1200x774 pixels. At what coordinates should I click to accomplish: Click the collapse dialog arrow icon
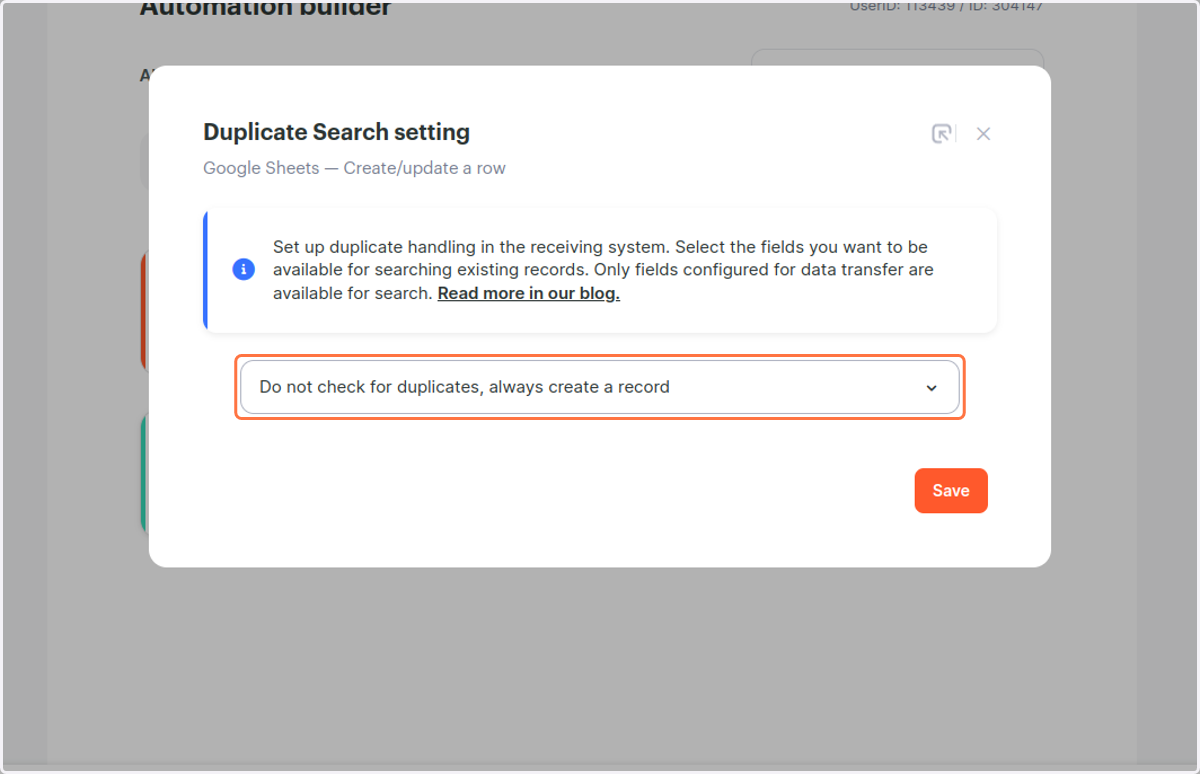pyautogui.click(x=942, y=134)
